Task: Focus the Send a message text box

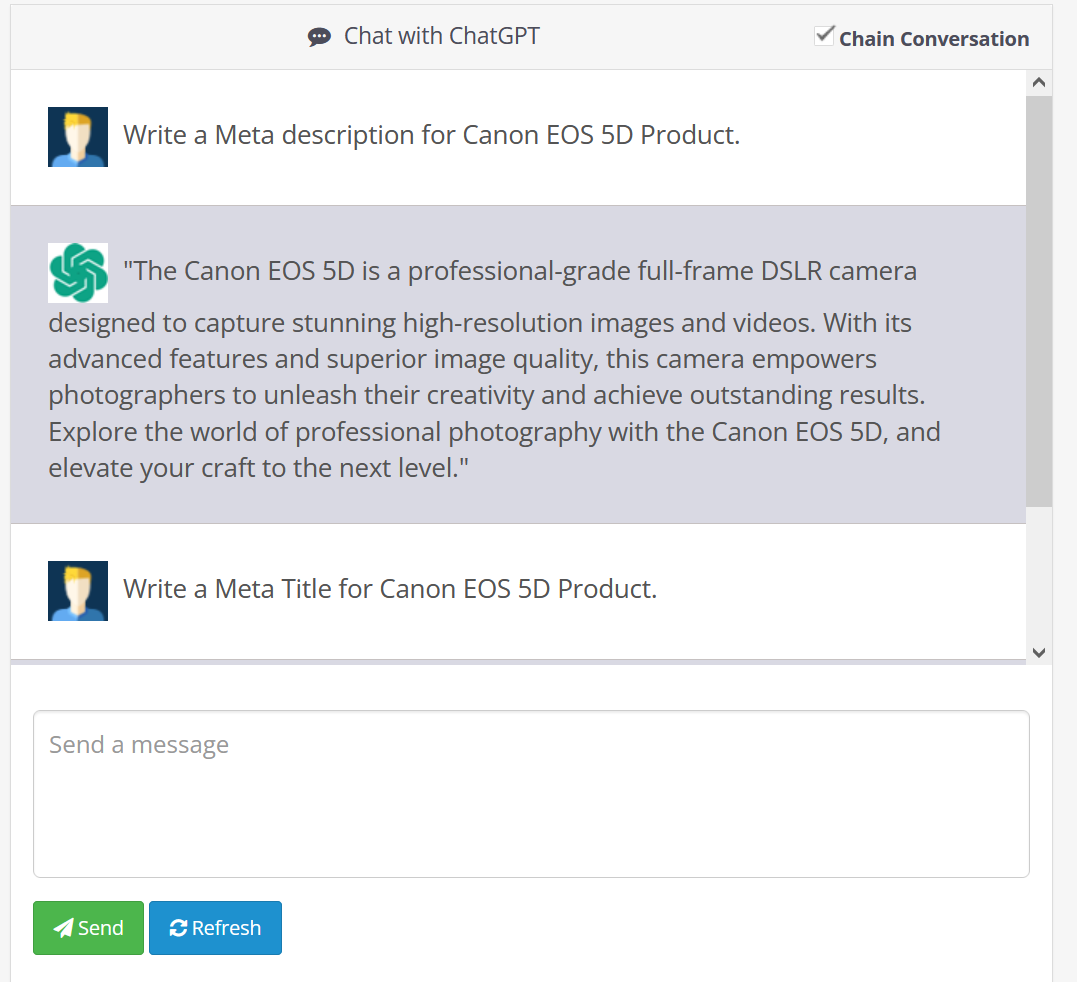Action: point(531,794)
